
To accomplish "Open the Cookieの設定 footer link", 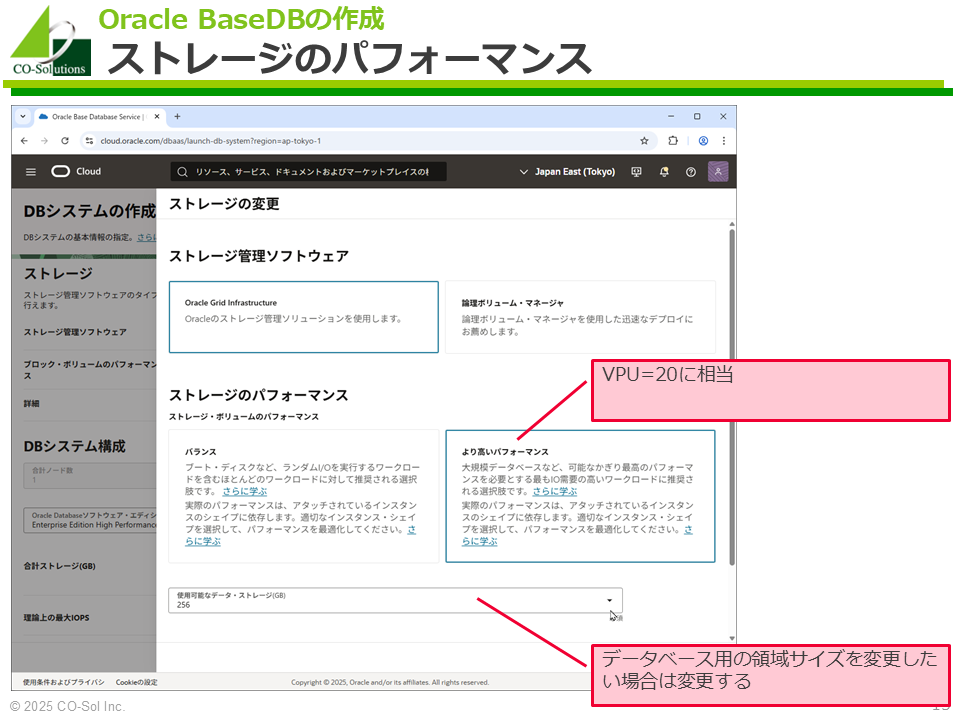I will click(137, 682).
